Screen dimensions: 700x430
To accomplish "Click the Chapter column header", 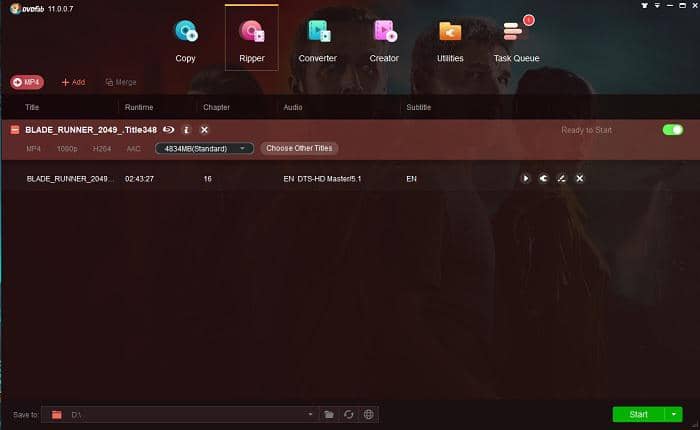I will click(217, 107).
